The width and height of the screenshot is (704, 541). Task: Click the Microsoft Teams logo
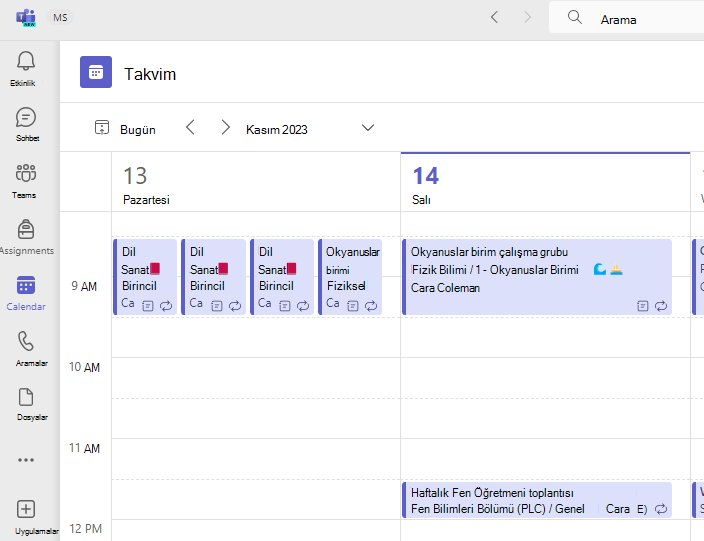[x=26, y=18]
